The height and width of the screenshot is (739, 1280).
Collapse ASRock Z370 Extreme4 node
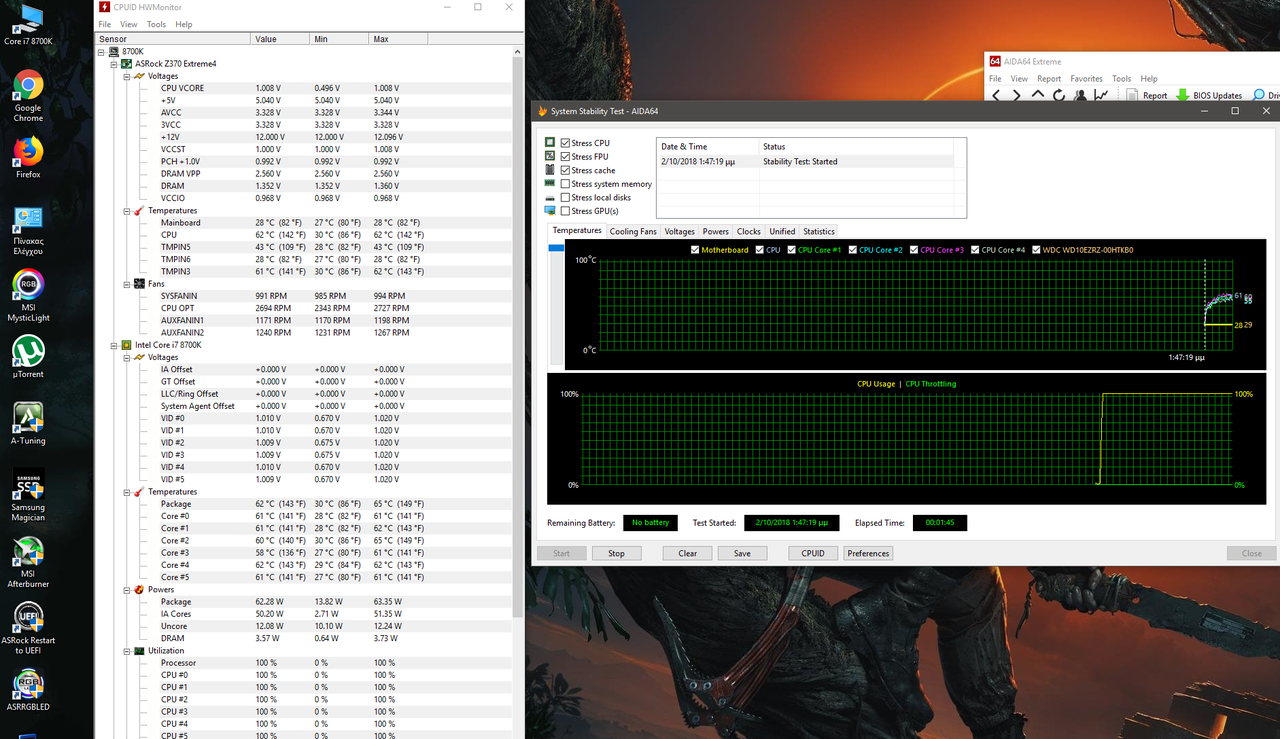point(115,63)
